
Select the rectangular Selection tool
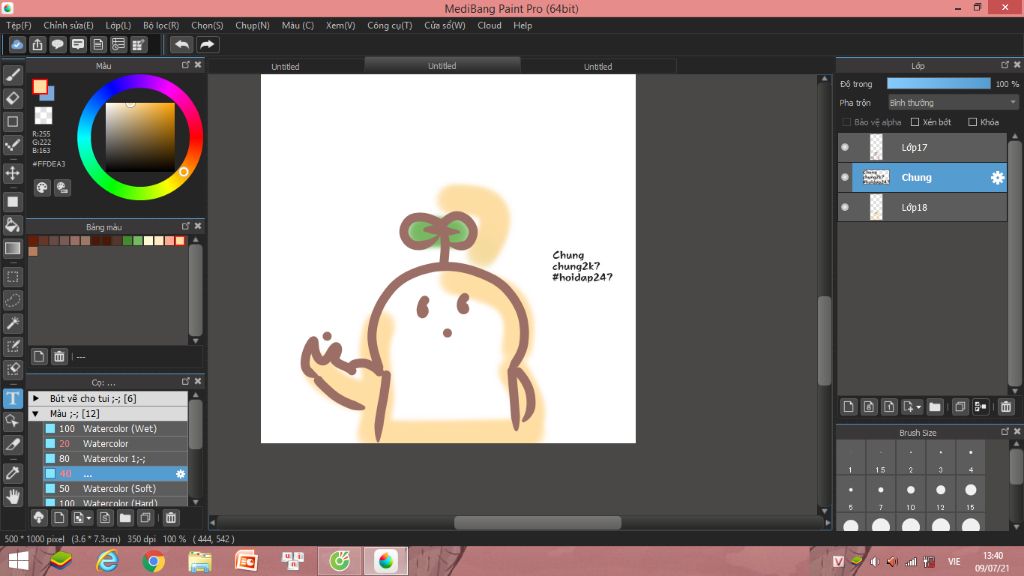coord(12,277)
